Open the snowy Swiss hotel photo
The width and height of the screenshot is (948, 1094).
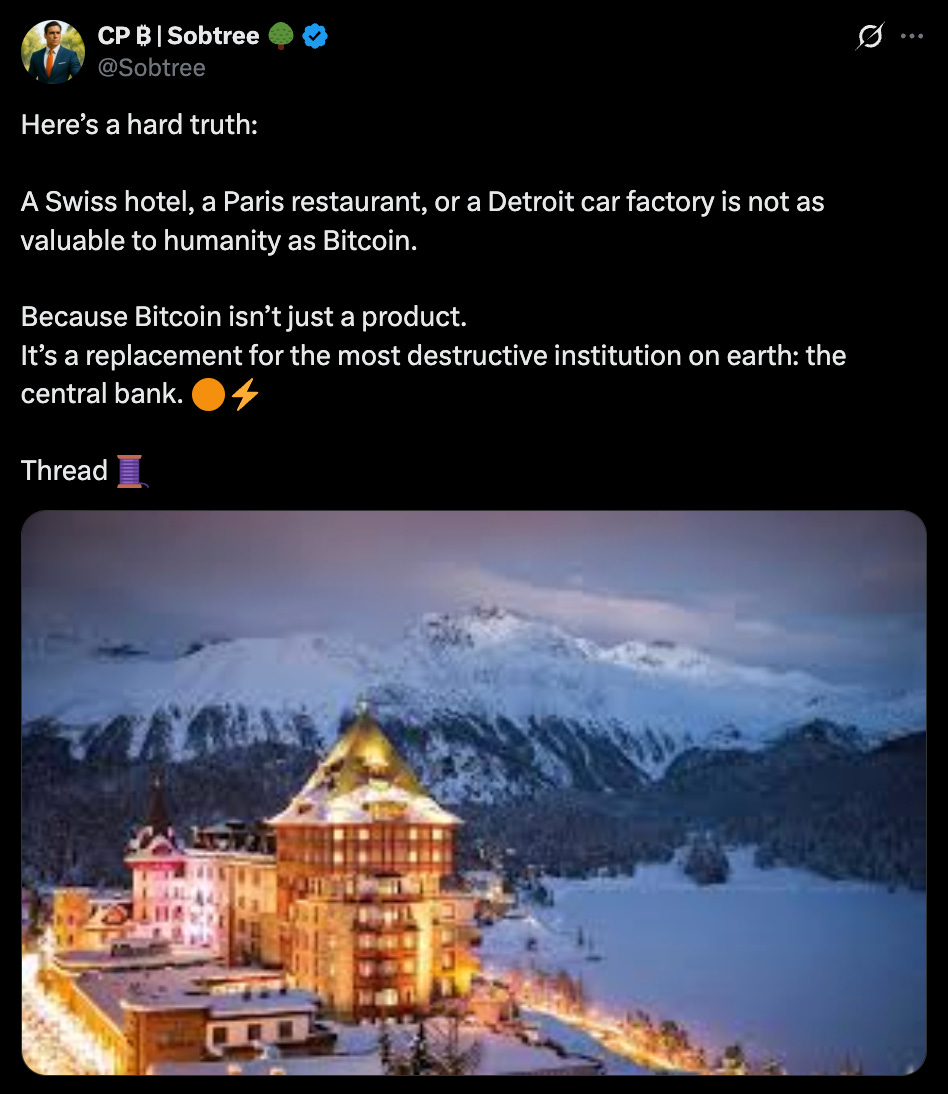click(x=474, y=793)
